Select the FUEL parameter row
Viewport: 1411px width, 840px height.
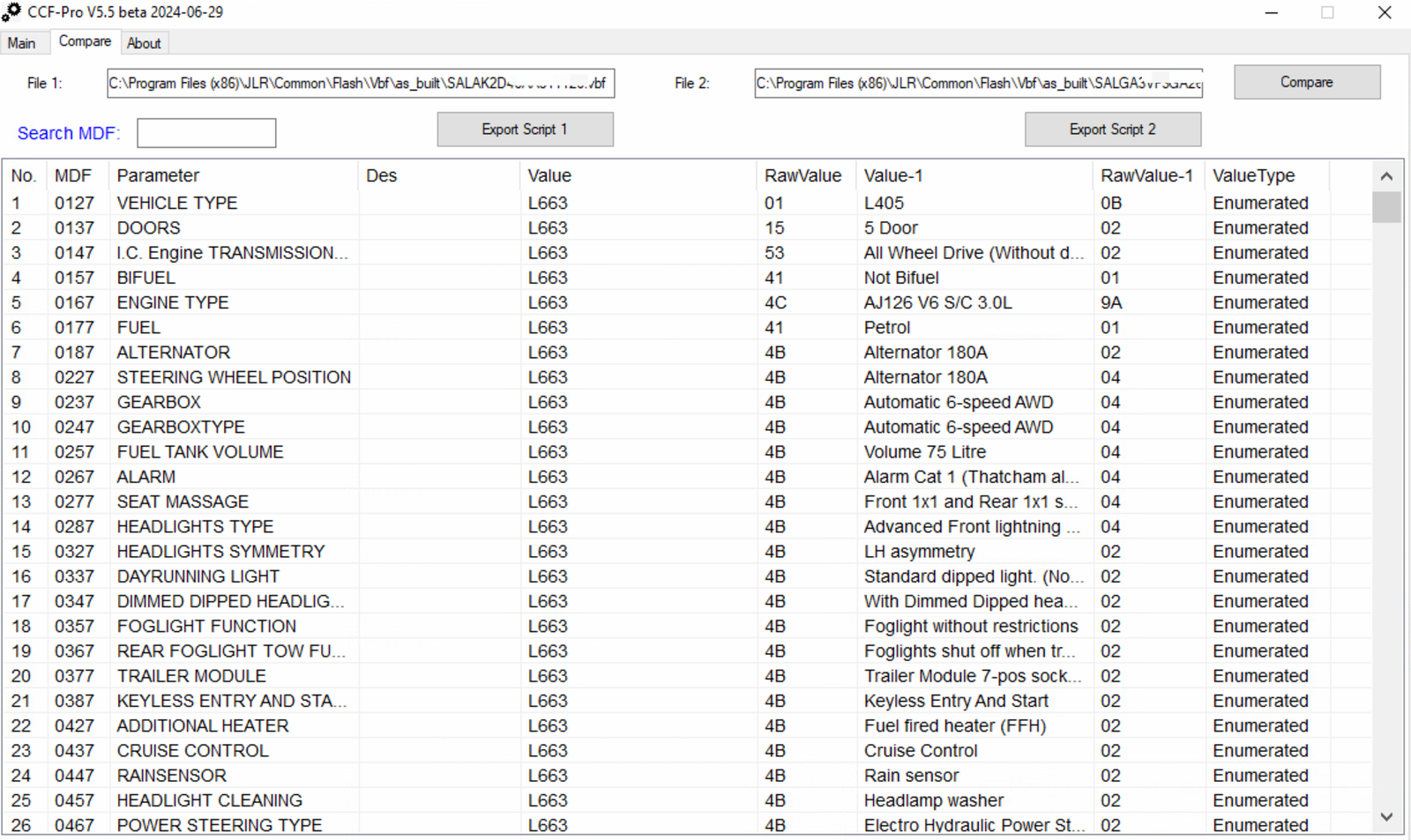click(x=686, y=327)
